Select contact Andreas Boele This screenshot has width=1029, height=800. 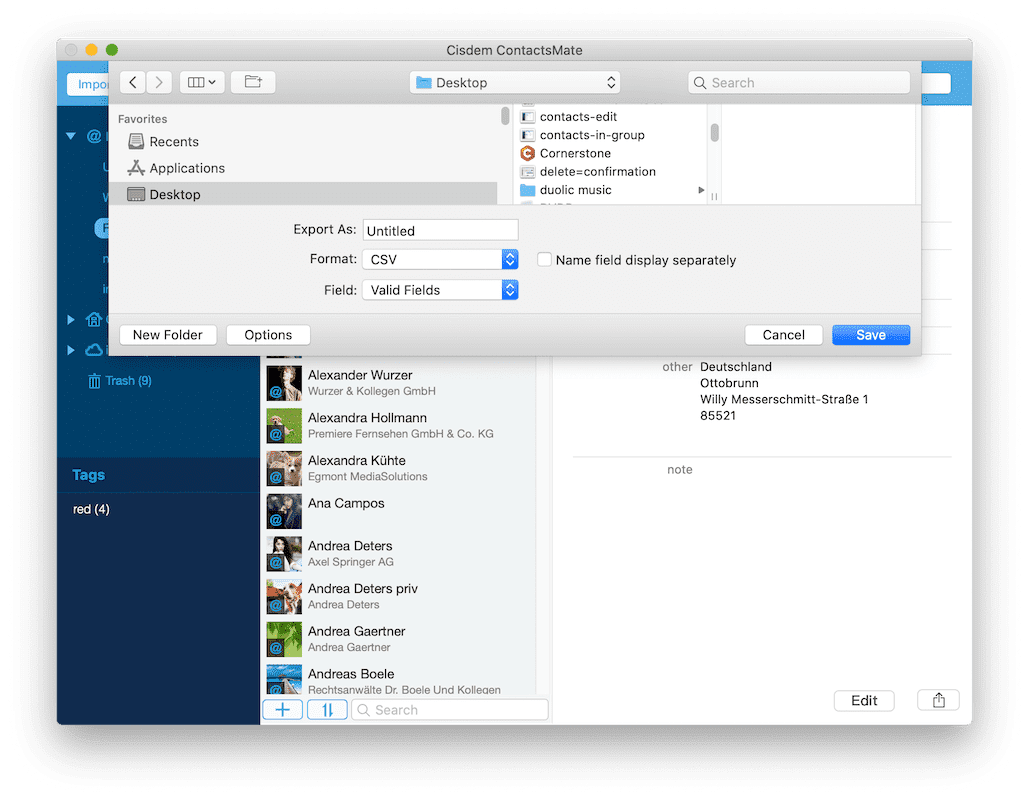[400, 679]
